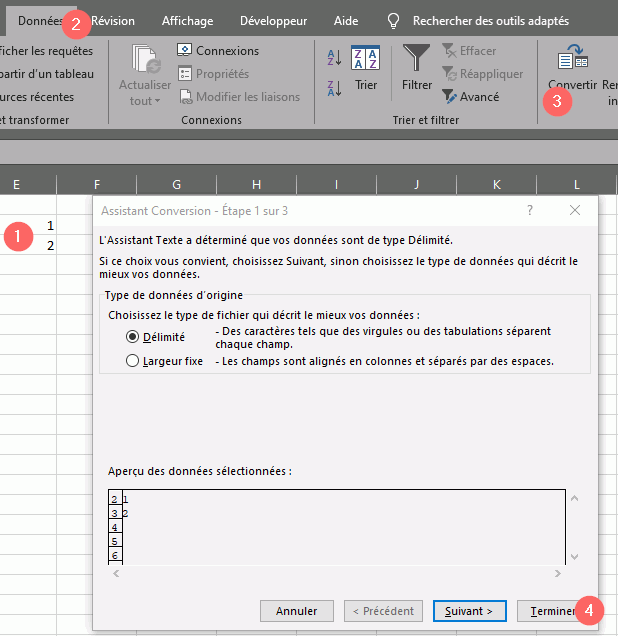Click the Actualiser tout refresh icon

pyautogui.click(x=145, y=61)
